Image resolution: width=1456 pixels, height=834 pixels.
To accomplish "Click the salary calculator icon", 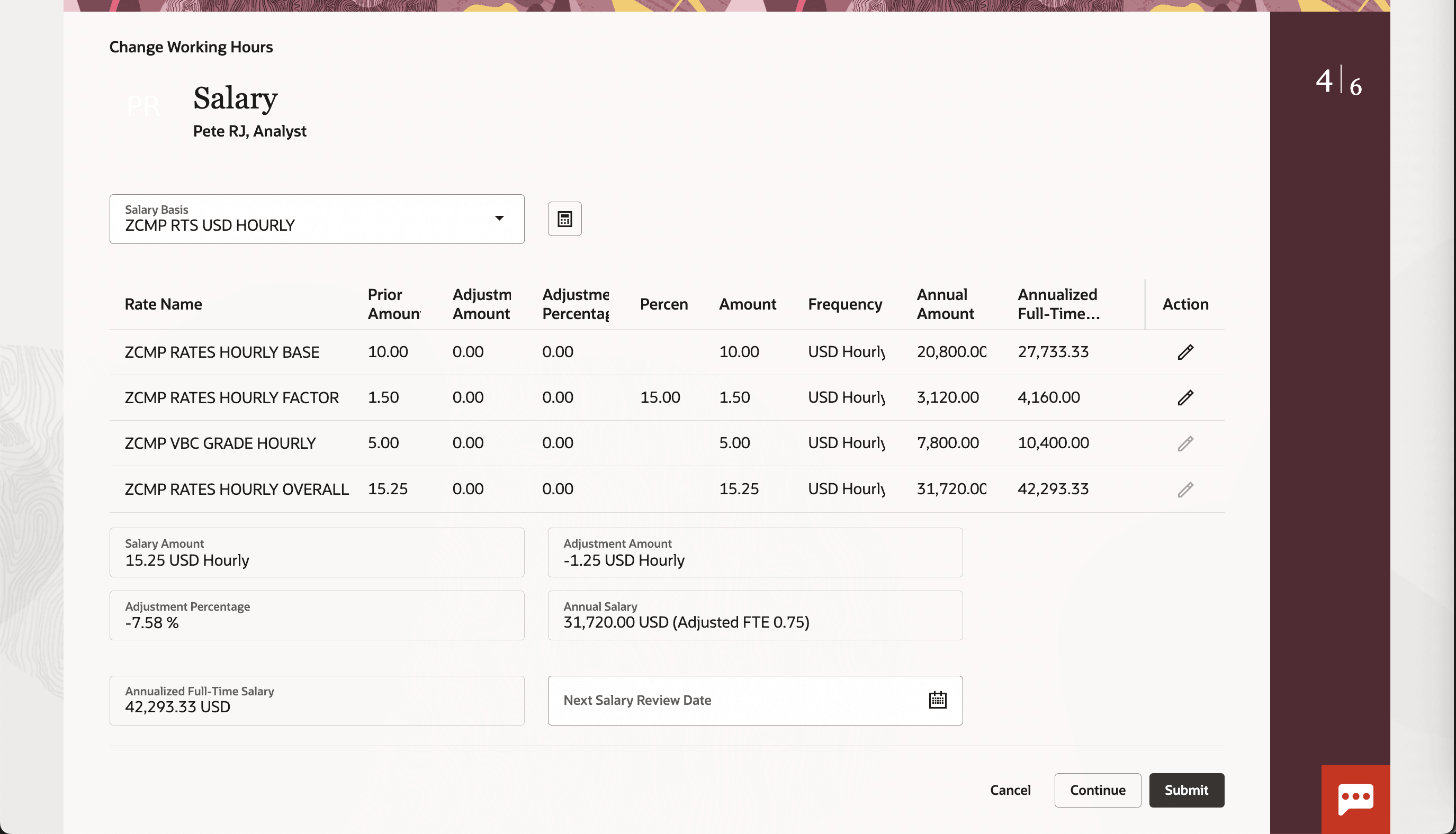I will pos(564,219).
